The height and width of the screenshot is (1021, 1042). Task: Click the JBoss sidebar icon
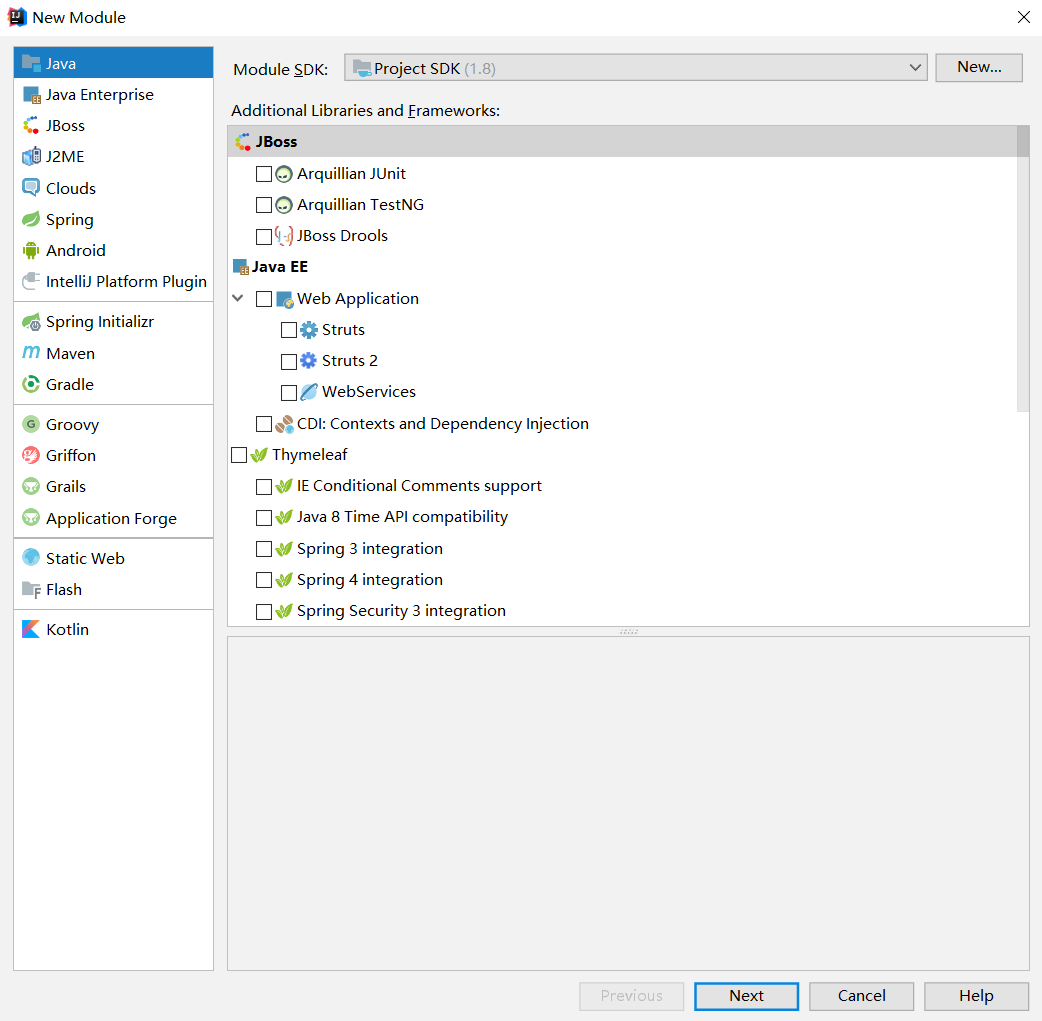coord(31,126)
